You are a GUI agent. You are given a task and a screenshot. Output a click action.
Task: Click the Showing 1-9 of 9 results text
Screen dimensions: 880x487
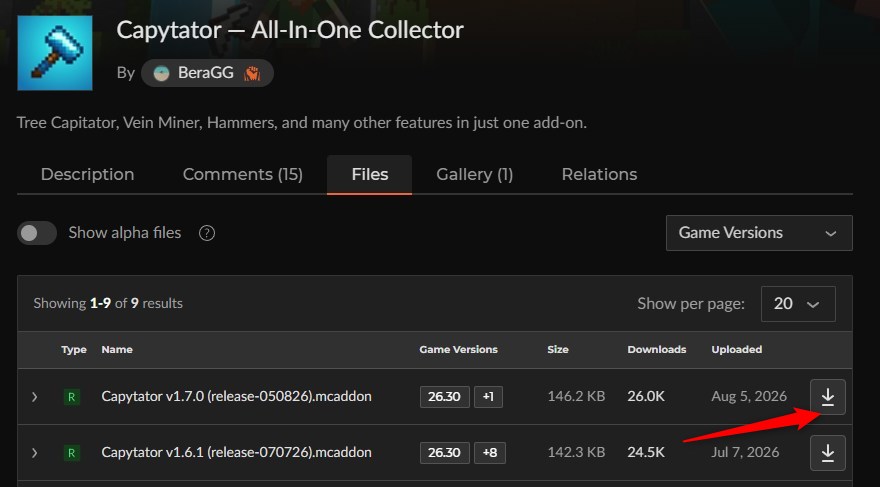pos(108,304)
